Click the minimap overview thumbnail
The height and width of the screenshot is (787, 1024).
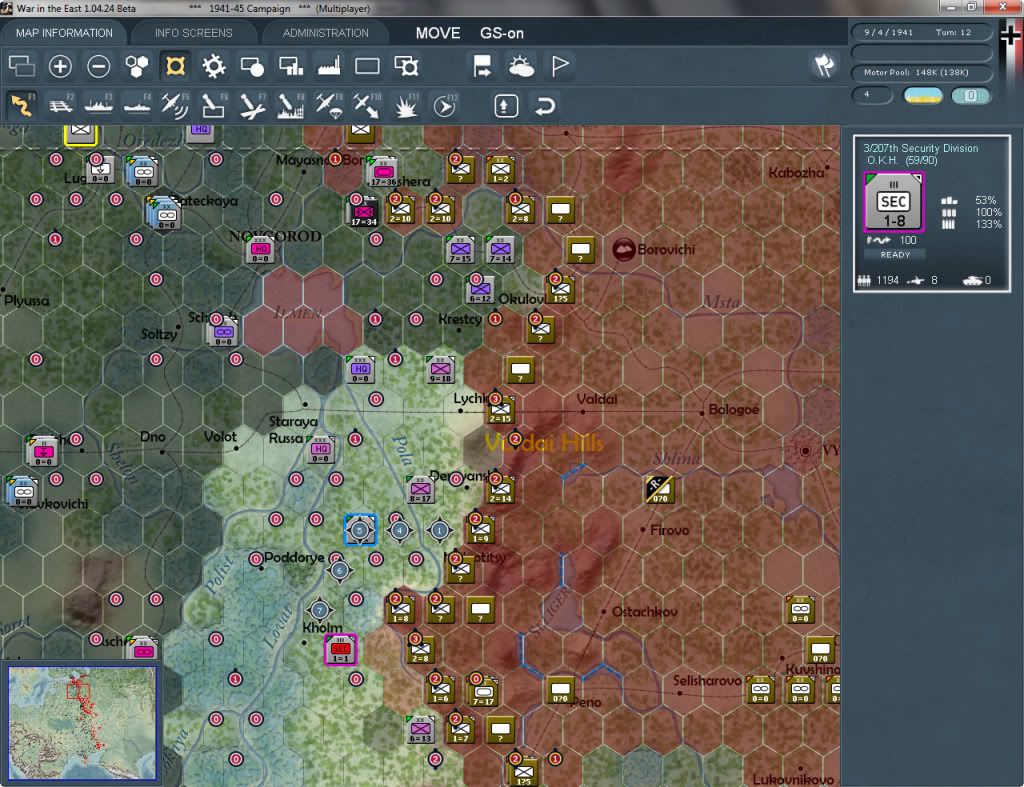pyautogui.click(x=82, y=723)
